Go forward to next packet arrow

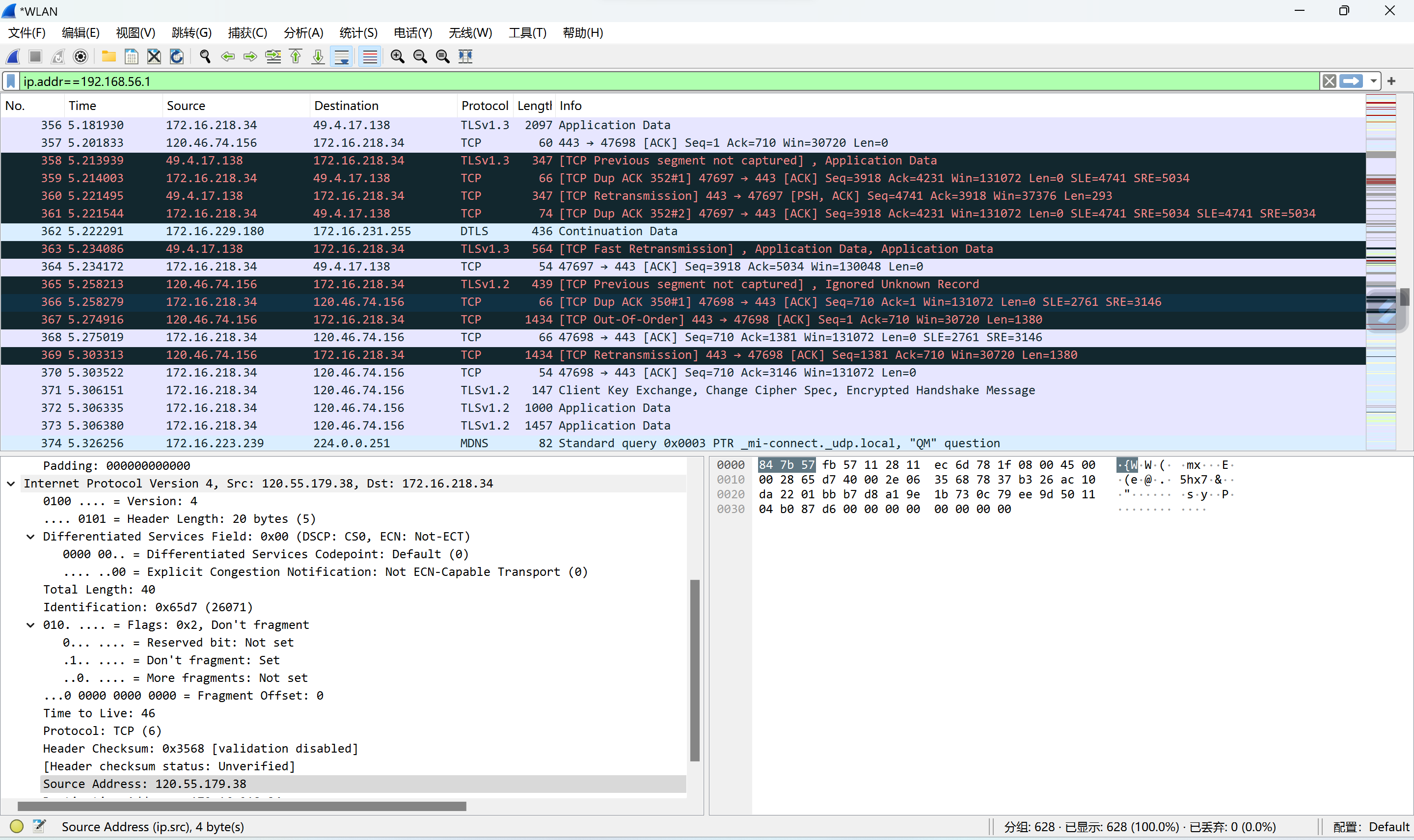(250, 56)
